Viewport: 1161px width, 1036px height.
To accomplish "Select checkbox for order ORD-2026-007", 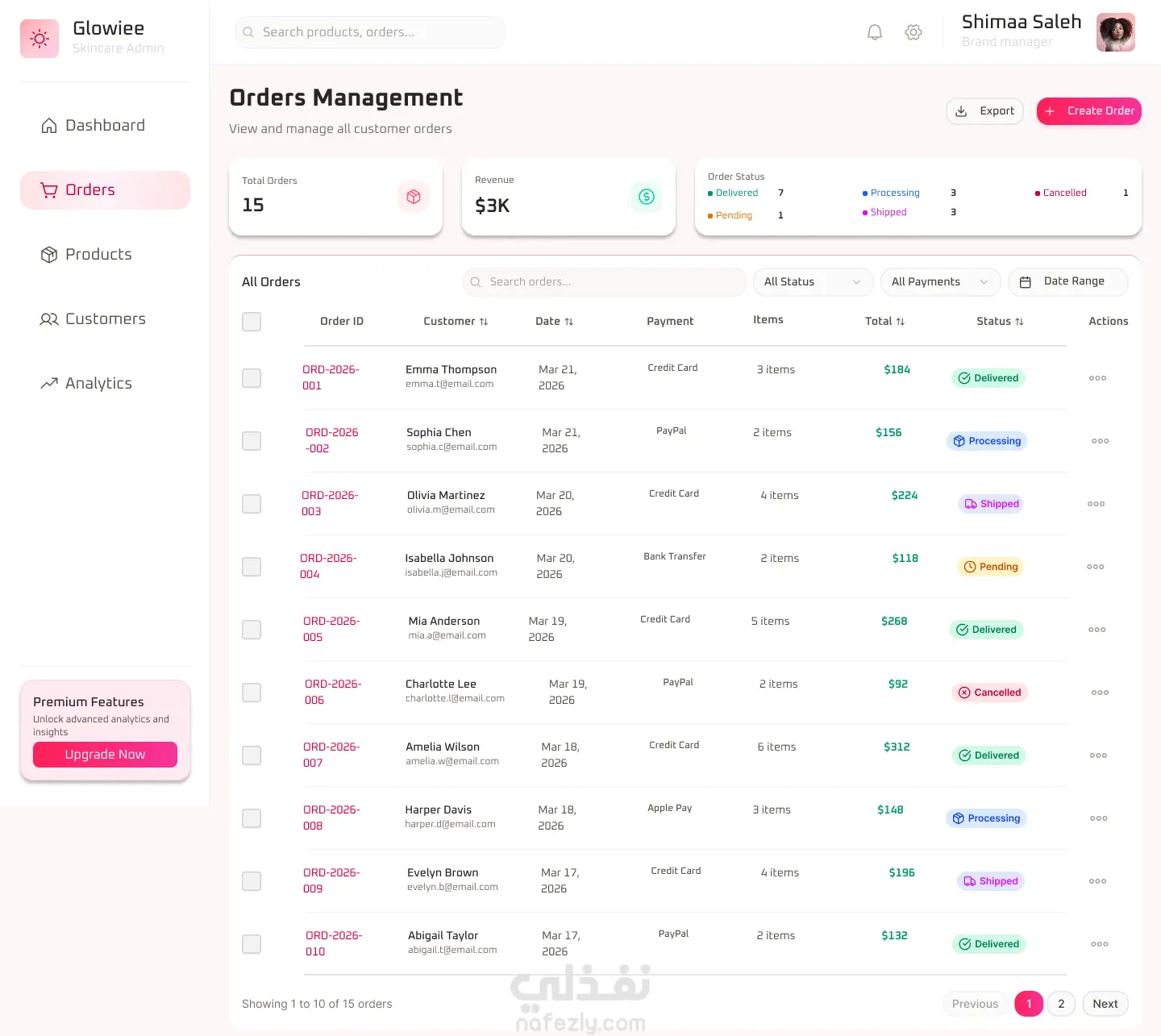I will coord(252,755).
